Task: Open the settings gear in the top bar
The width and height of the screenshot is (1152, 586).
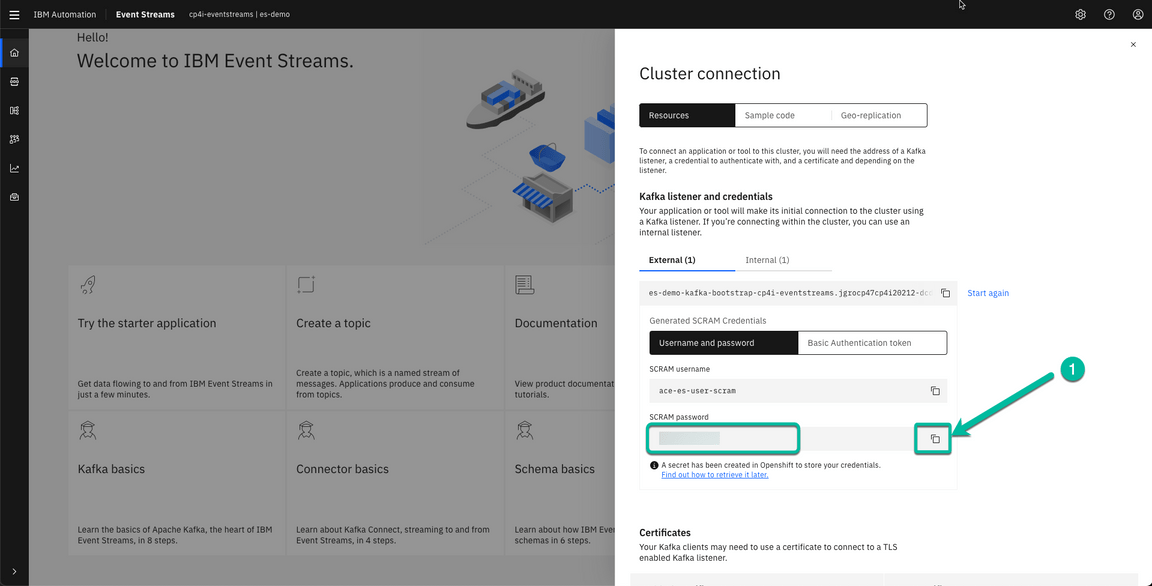Action: (1080, 14)
